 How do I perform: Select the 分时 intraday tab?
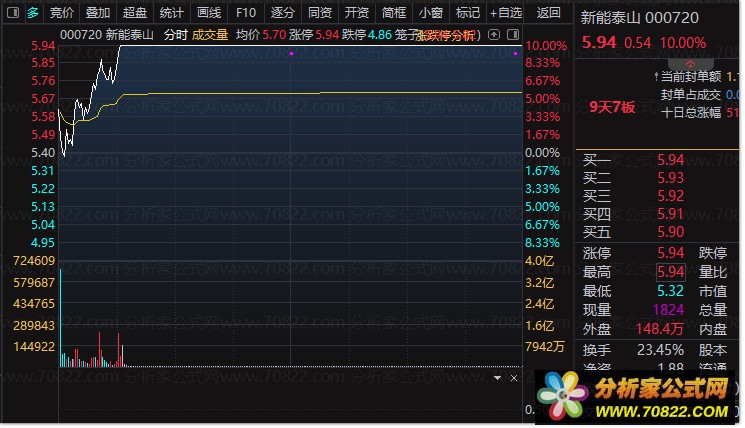(x=176, y=35)
